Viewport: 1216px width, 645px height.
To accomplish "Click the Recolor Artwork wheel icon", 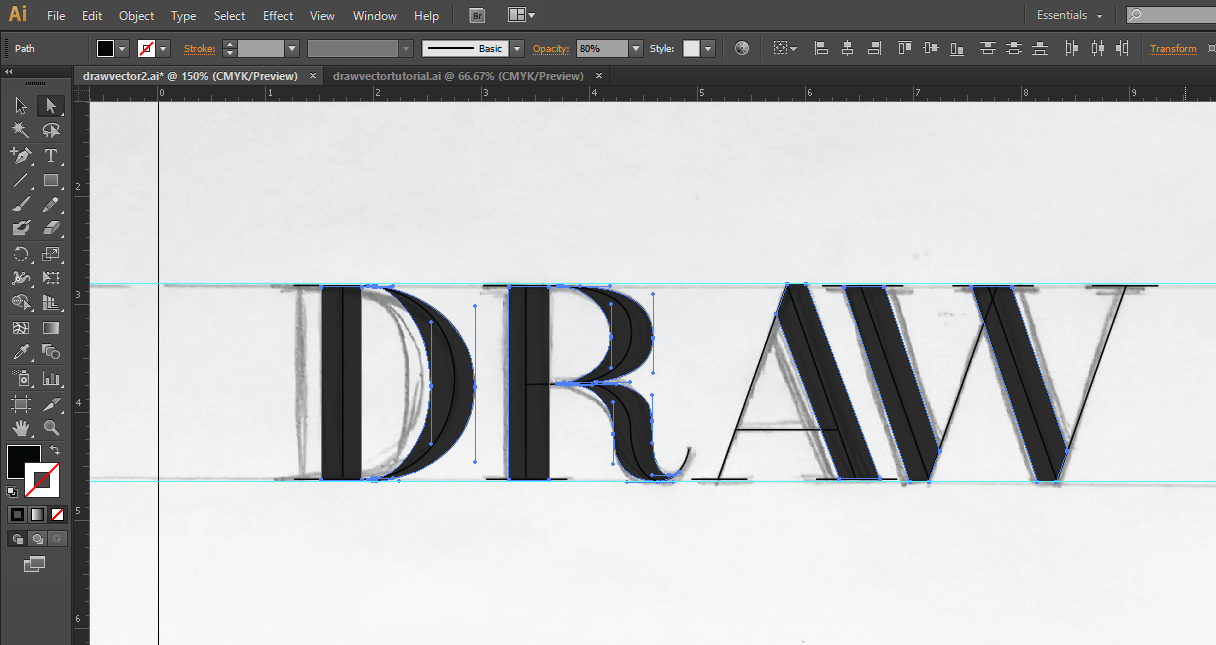I will click(x=741, y=48).
